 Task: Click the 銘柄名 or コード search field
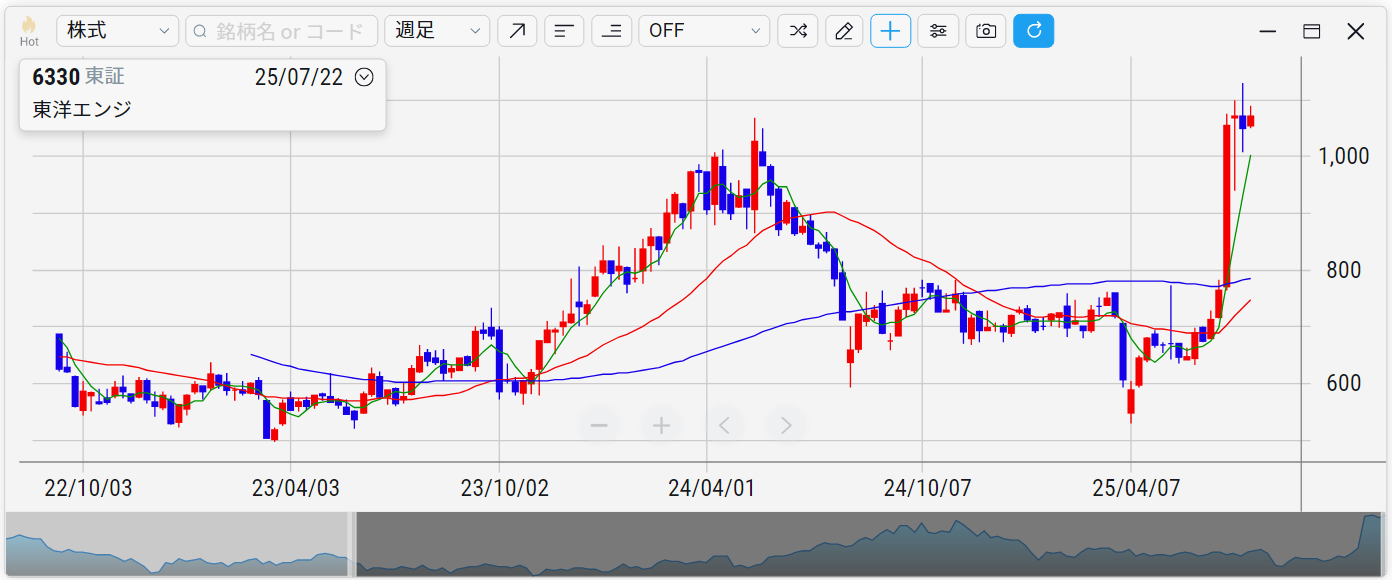pyautogui.click(x=282, y=31)
